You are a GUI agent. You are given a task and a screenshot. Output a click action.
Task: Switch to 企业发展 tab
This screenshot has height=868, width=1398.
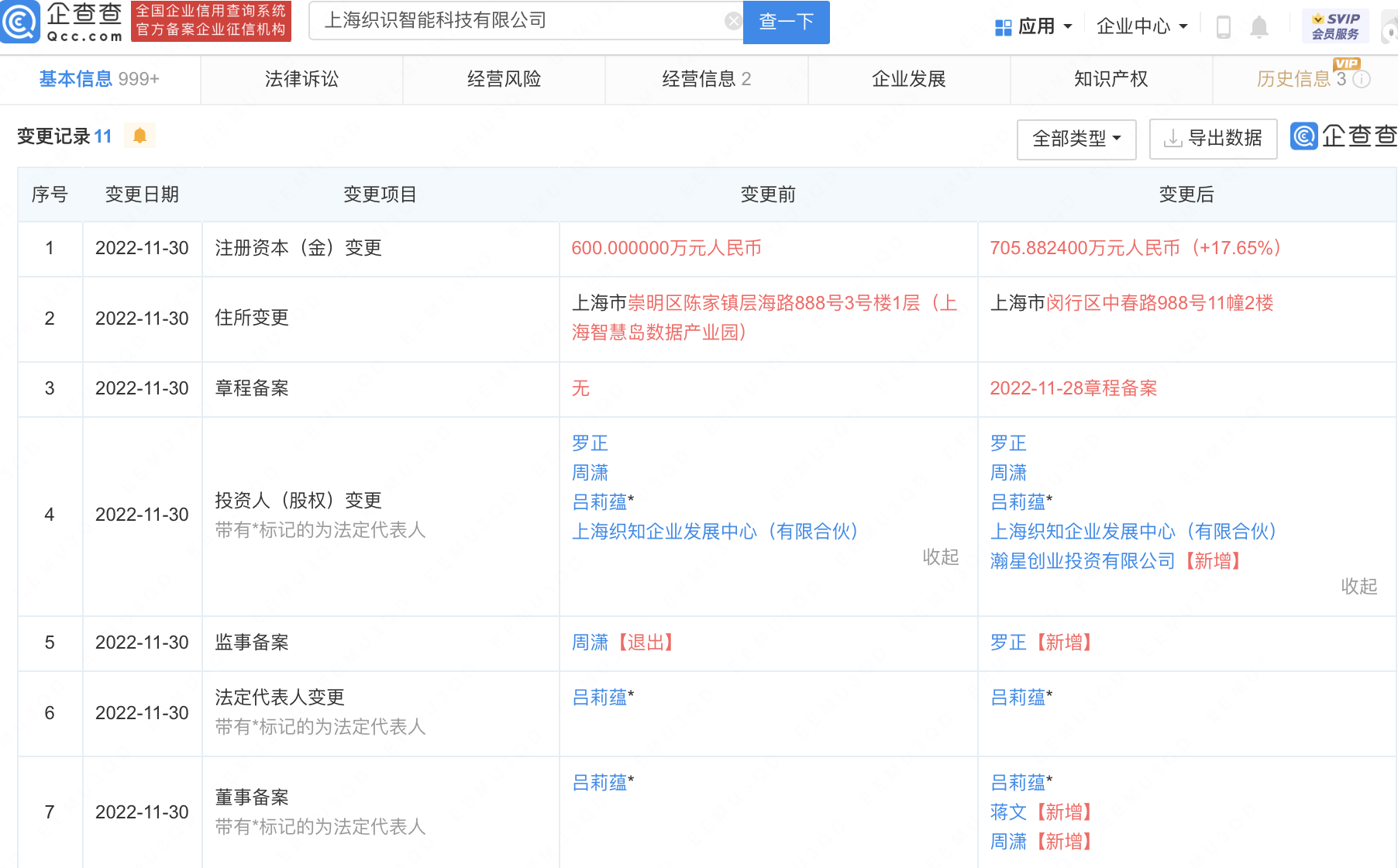[908, 78]
